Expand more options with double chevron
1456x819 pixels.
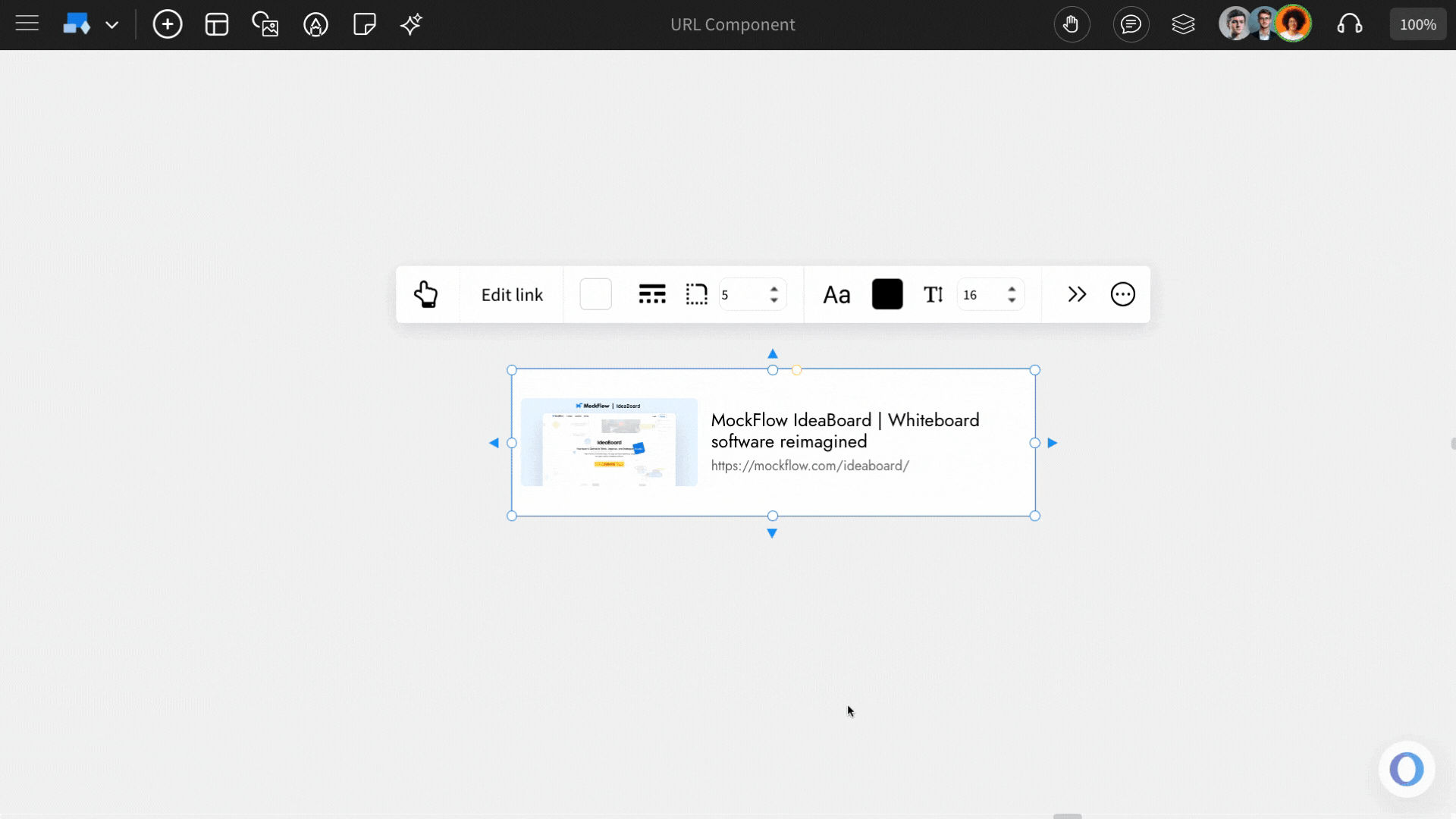[1077, 294]
